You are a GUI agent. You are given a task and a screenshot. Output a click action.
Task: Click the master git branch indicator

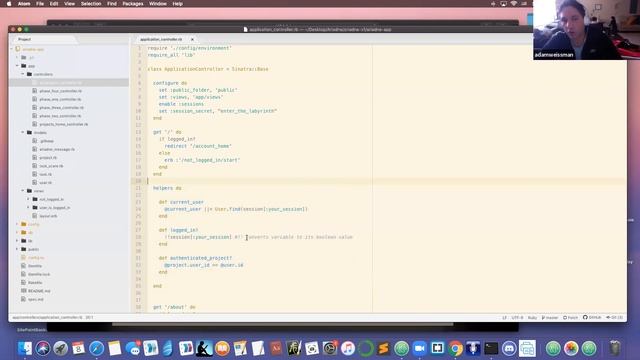click(x=550, y=318)
